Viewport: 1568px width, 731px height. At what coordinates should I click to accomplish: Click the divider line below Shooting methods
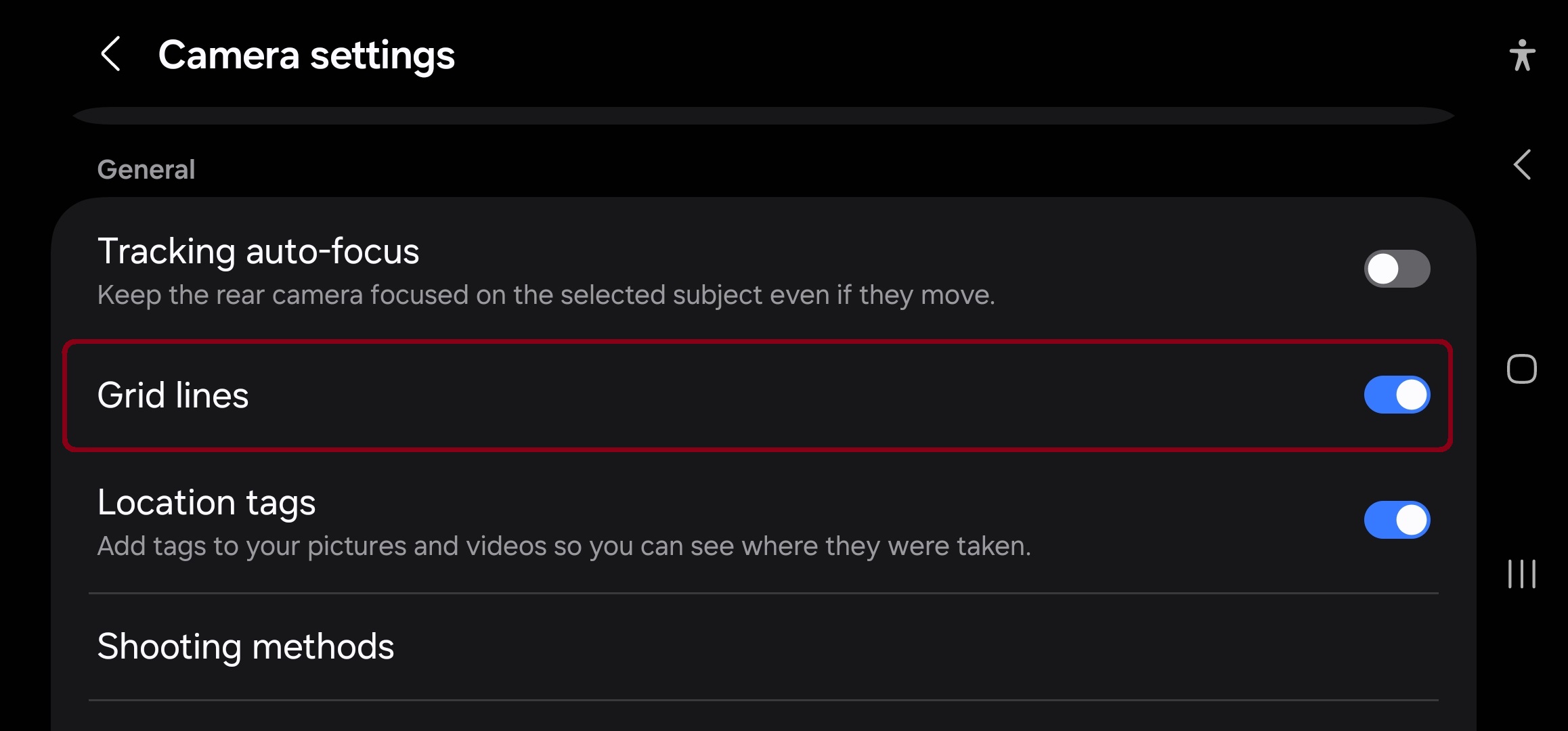[763, 700]
